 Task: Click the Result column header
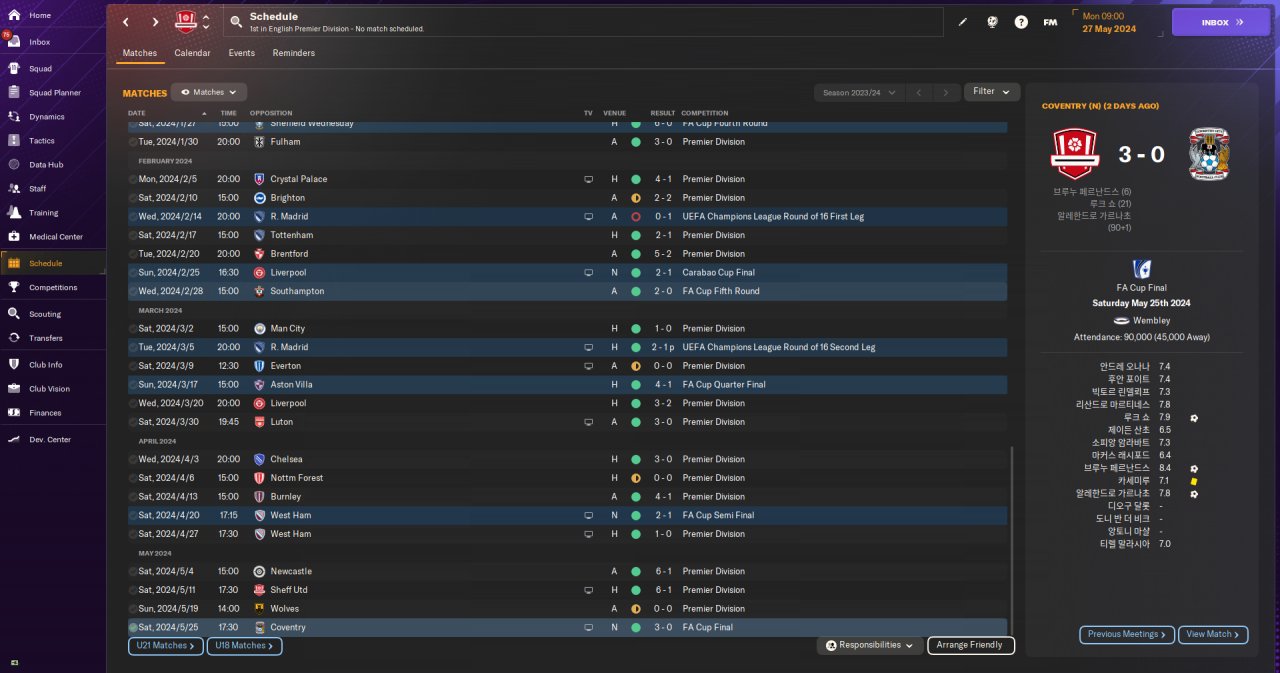coord(662,113)
